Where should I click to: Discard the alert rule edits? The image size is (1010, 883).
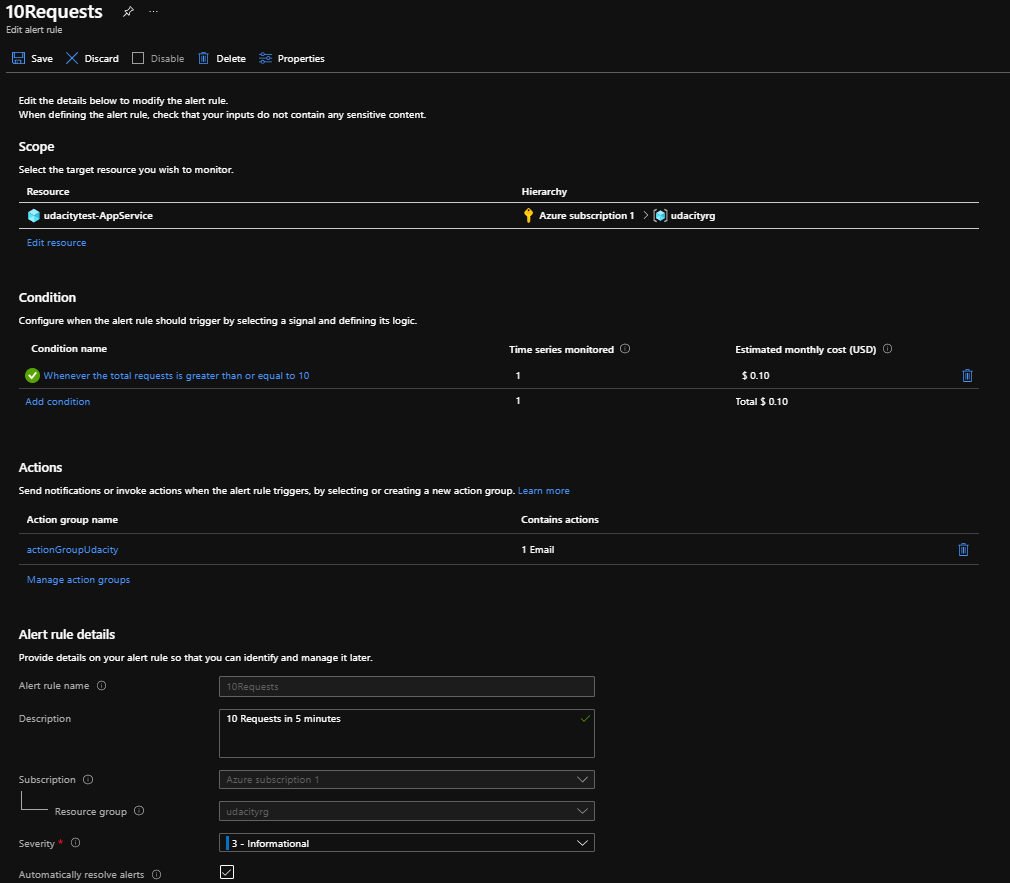[x=92, y=59]
